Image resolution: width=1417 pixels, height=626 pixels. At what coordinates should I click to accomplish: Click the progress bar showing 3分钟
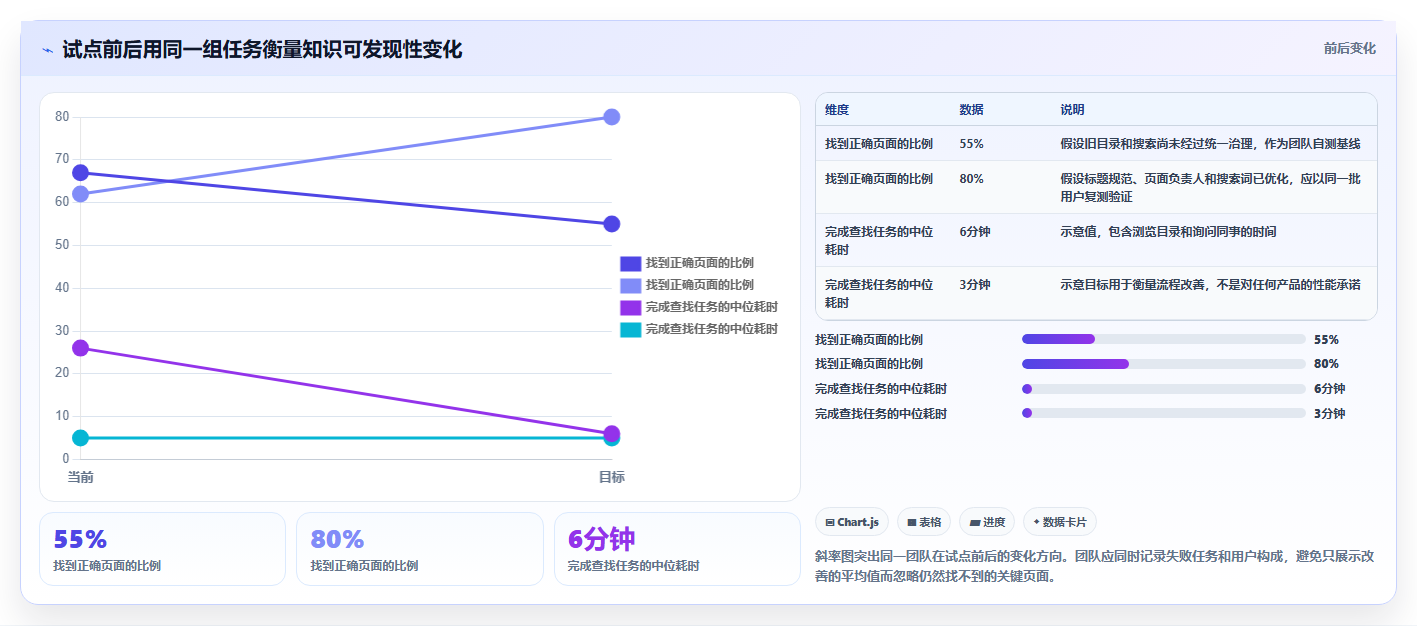(1164, 414)
